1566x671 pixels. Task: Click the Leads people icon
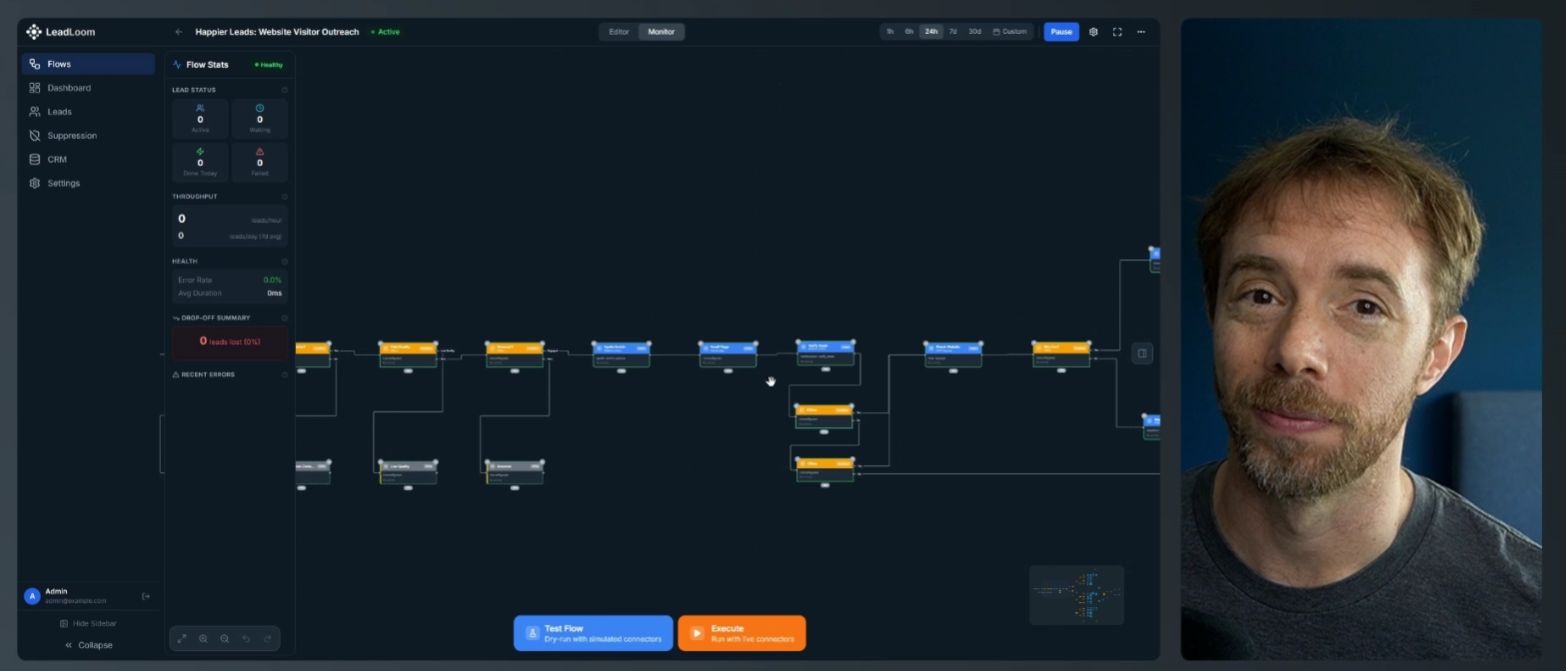click(x=35, y=112)
